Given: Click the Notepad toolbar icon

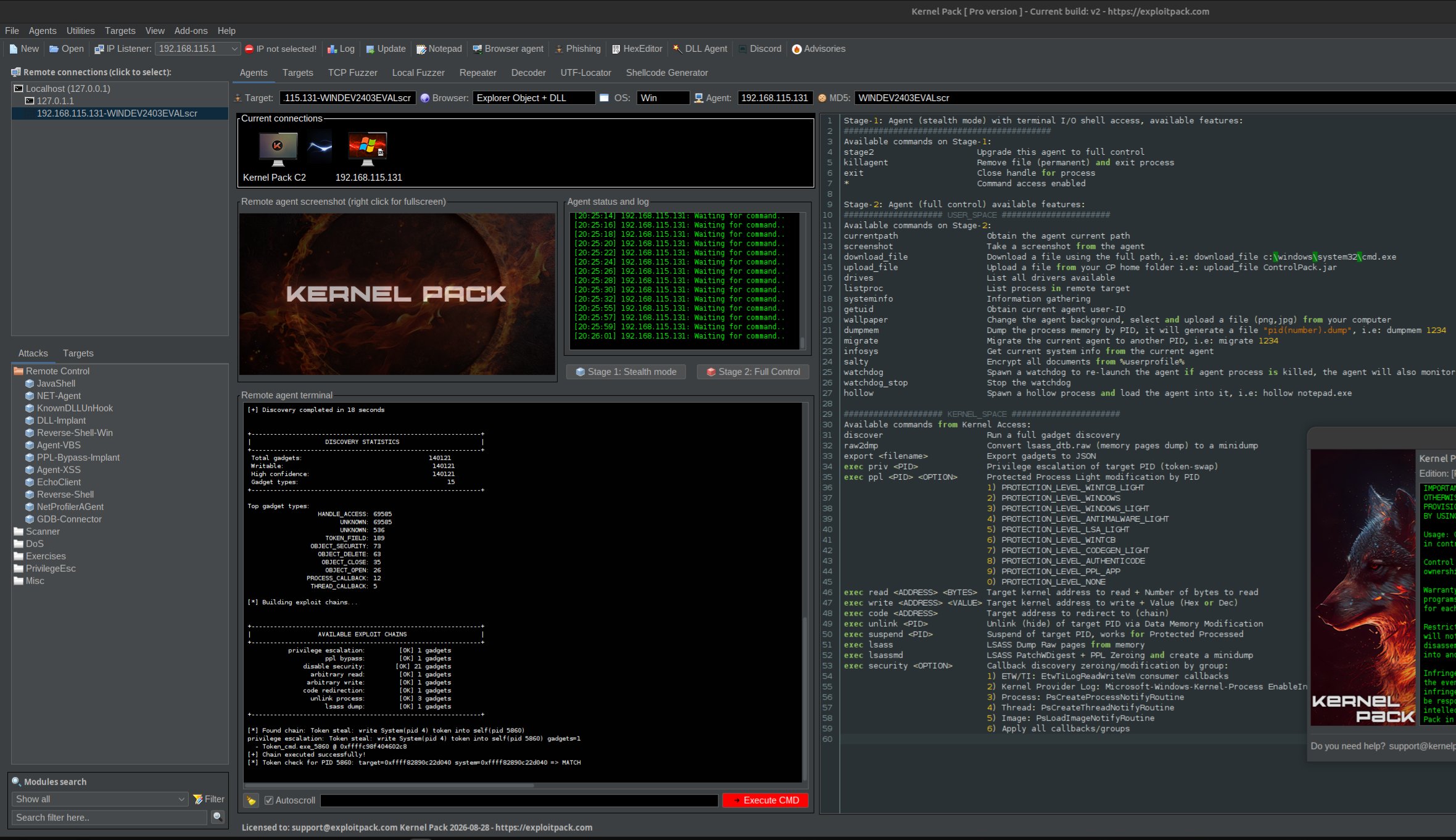Looking at the screenshot, I should click(x=421, y=49).
